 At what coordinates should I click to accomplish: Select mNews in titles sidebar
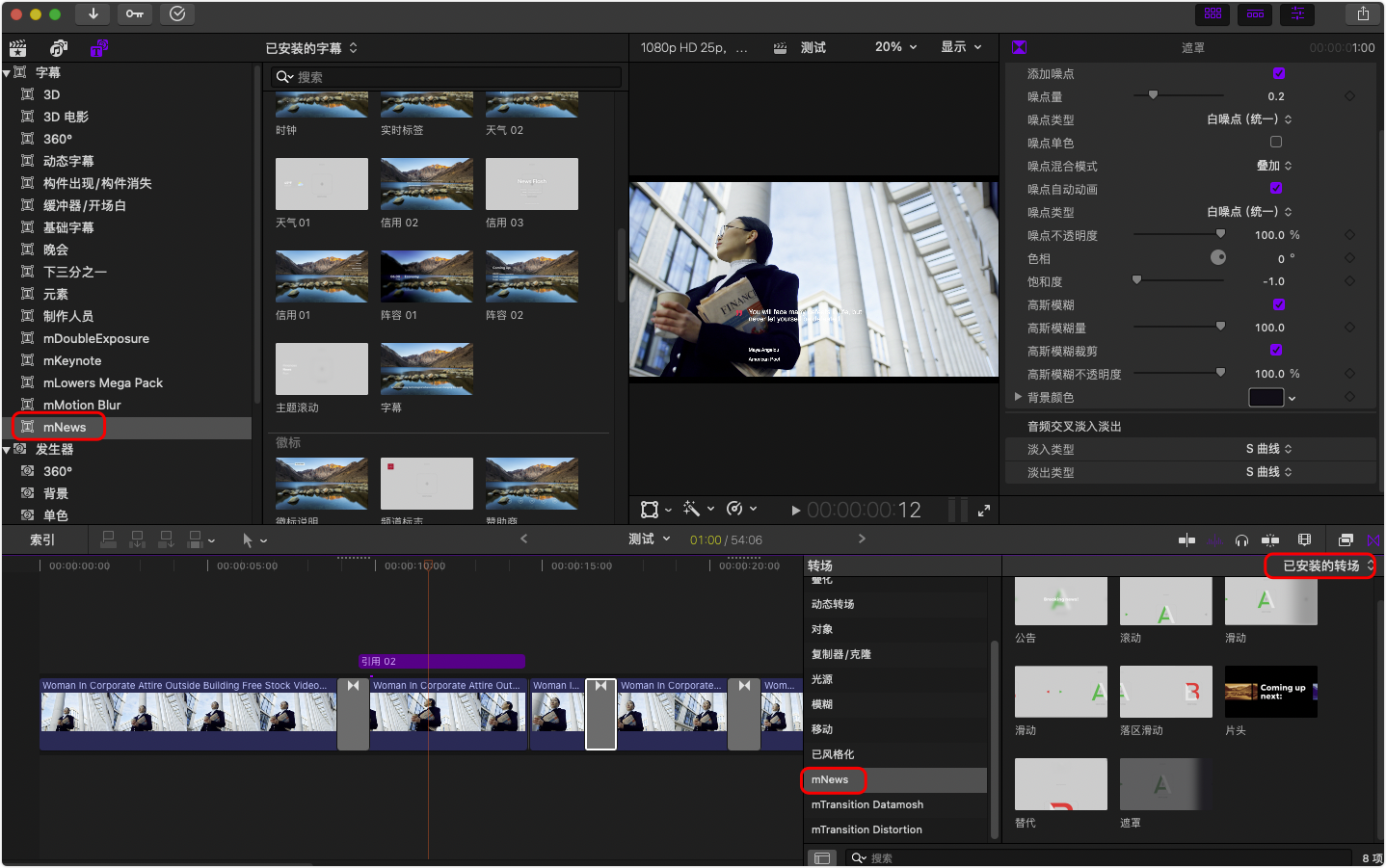pyautogui.click(x=65, y=427)
